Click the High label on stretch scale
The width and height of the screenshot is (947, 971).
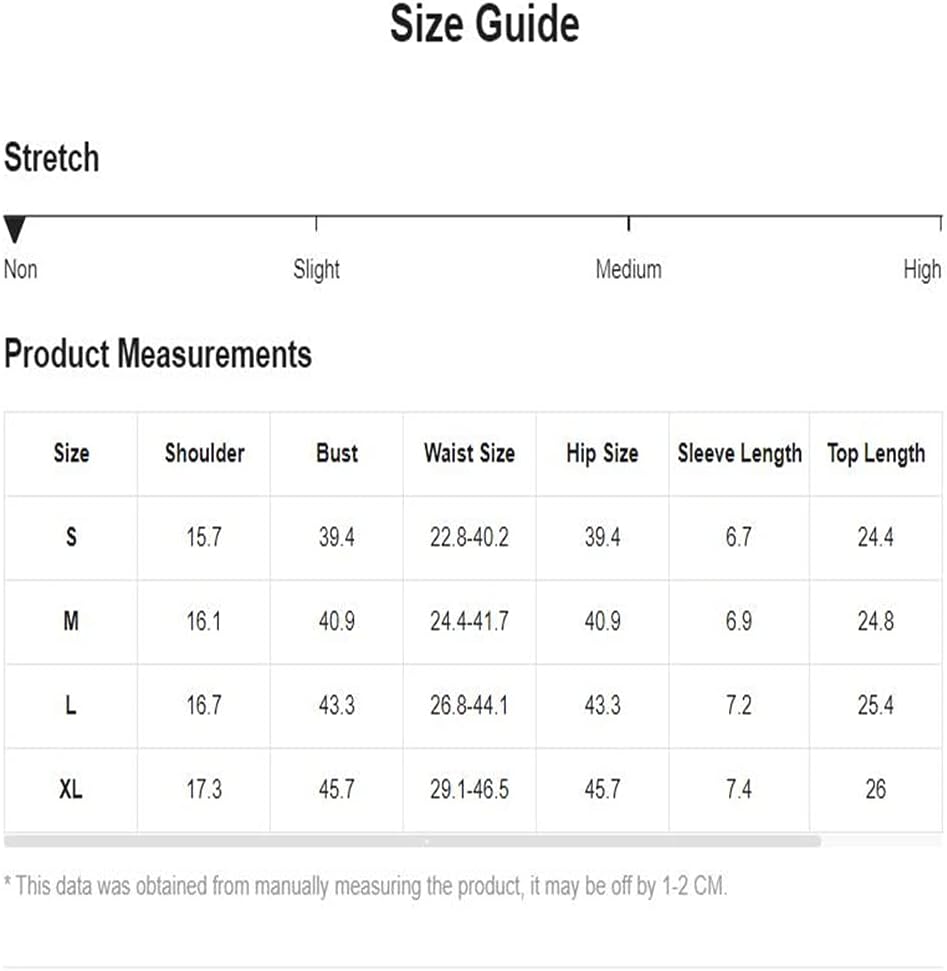click(922, 271)
